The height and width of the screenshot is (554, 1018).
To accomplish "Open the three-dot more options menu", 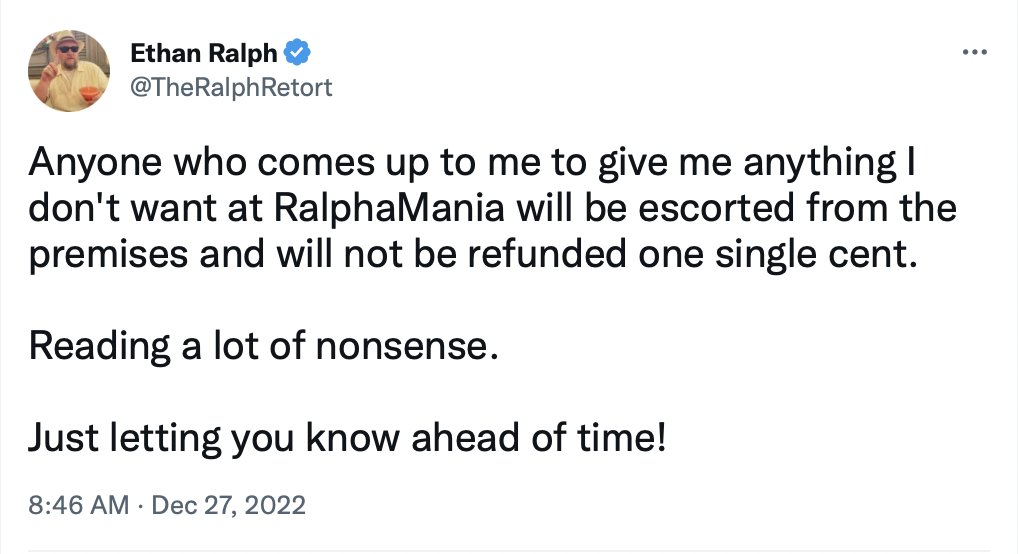I will coord(975,52).
